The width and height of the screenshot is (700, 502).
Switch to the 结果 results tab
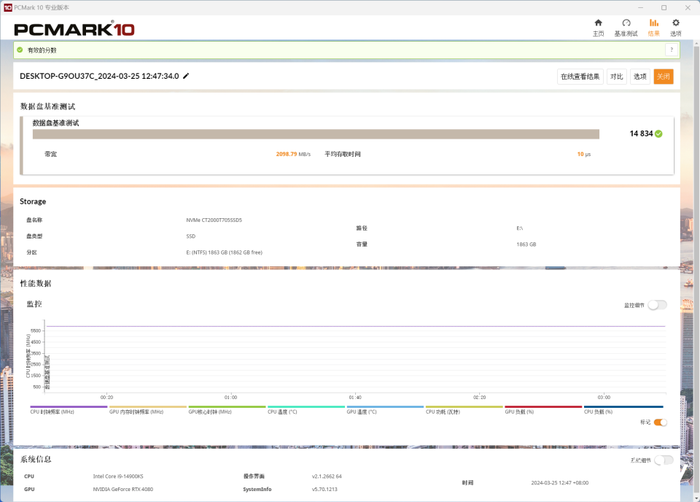click(x=654, y=28)
